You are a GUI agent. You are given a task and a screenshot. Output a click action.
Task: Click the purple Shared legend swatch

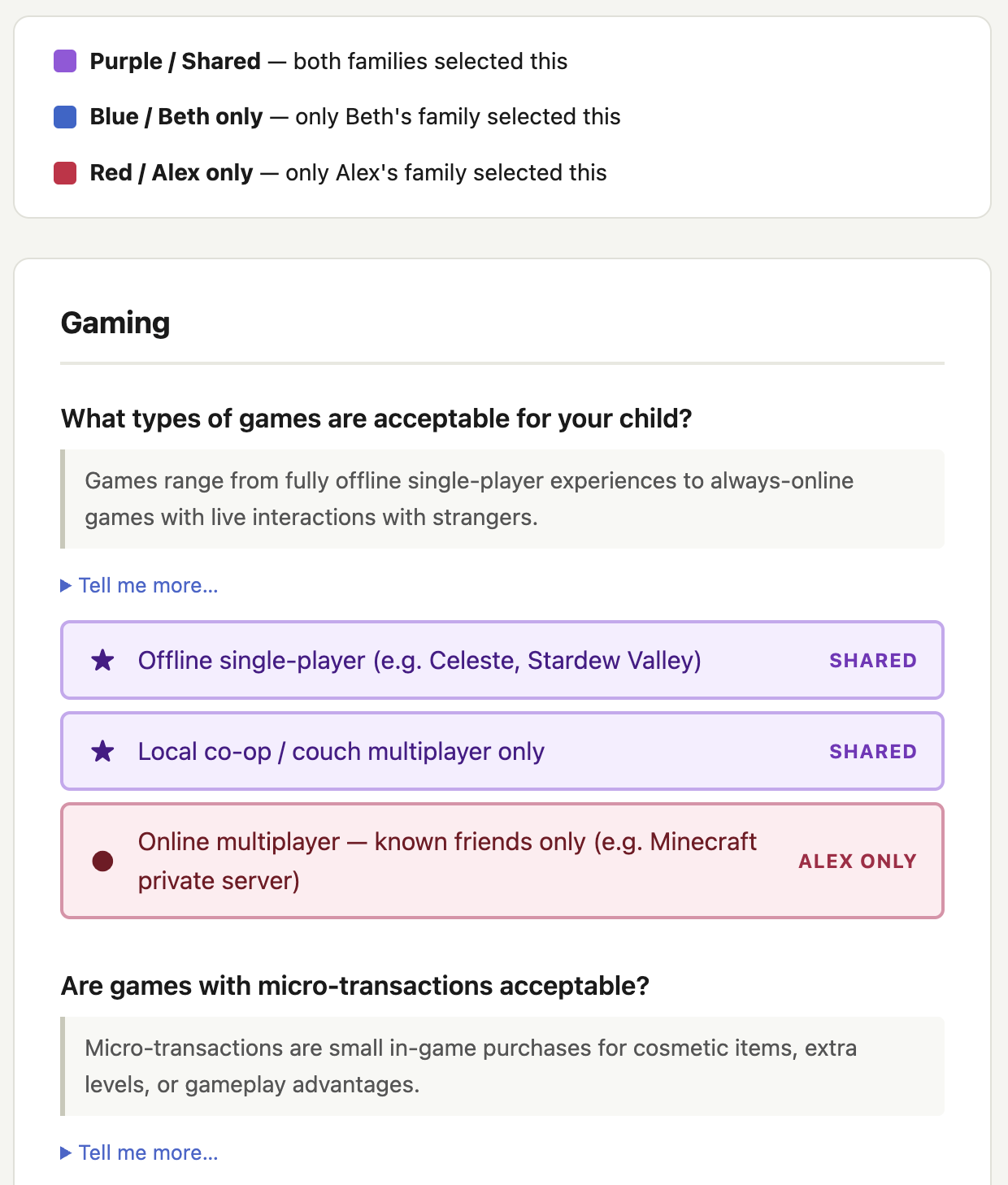coord(65,61)
